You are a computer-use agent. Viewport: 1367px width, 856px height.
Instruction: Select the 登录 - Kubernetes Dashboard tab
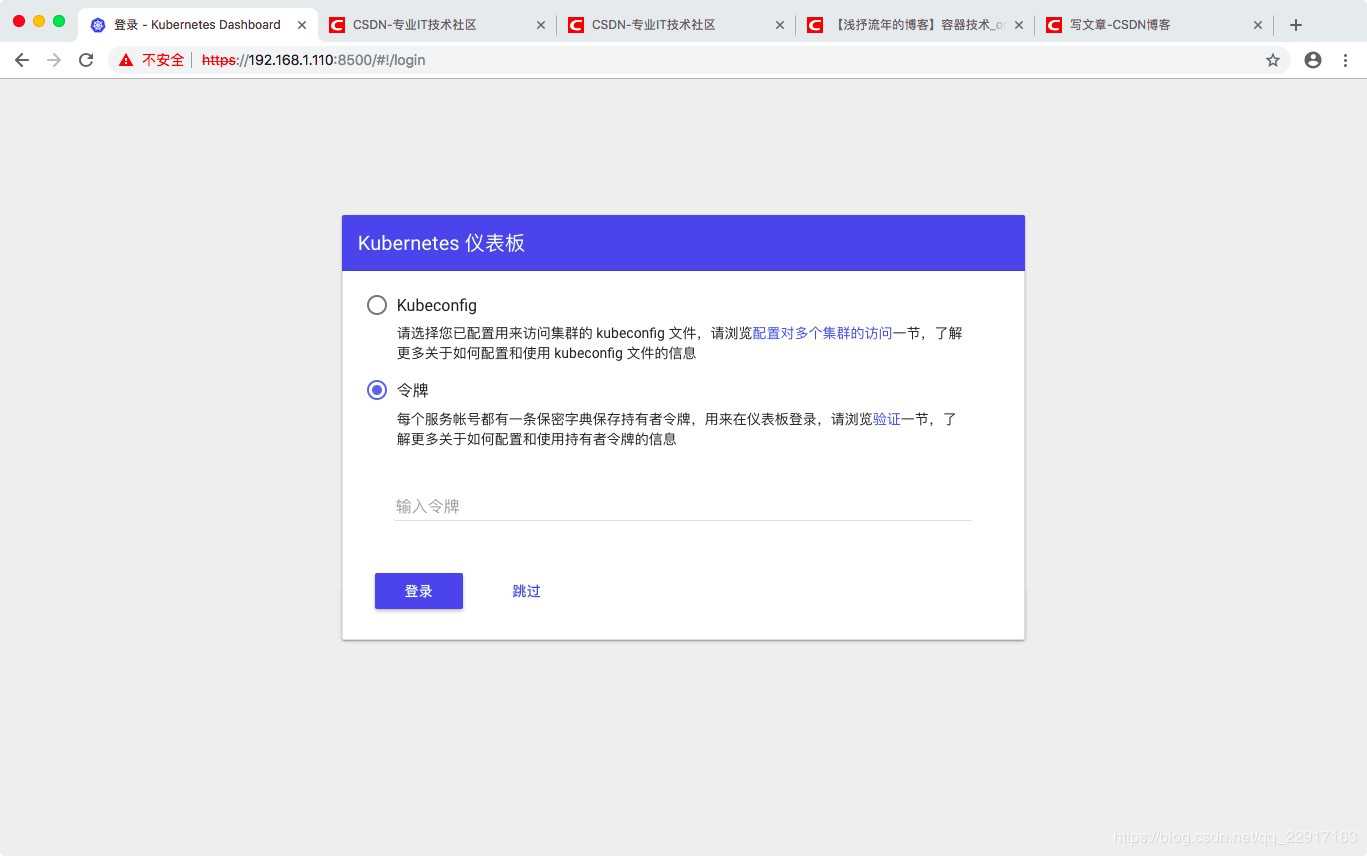(x=197, y=25)
